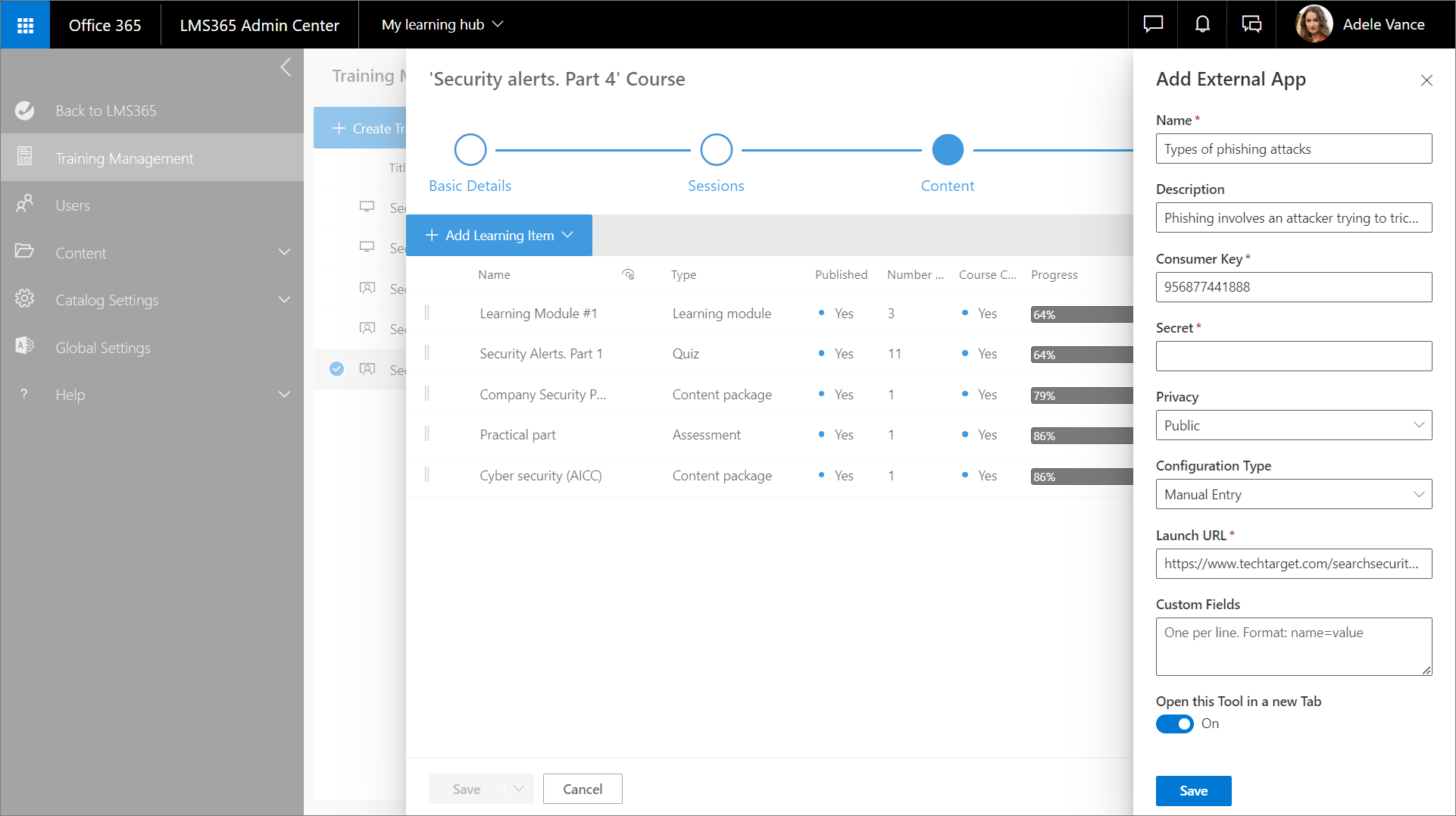The height and width of the screenshot is (816, 1456).
Task: Click the notifications bell icon
Action: click(1202, 25)
